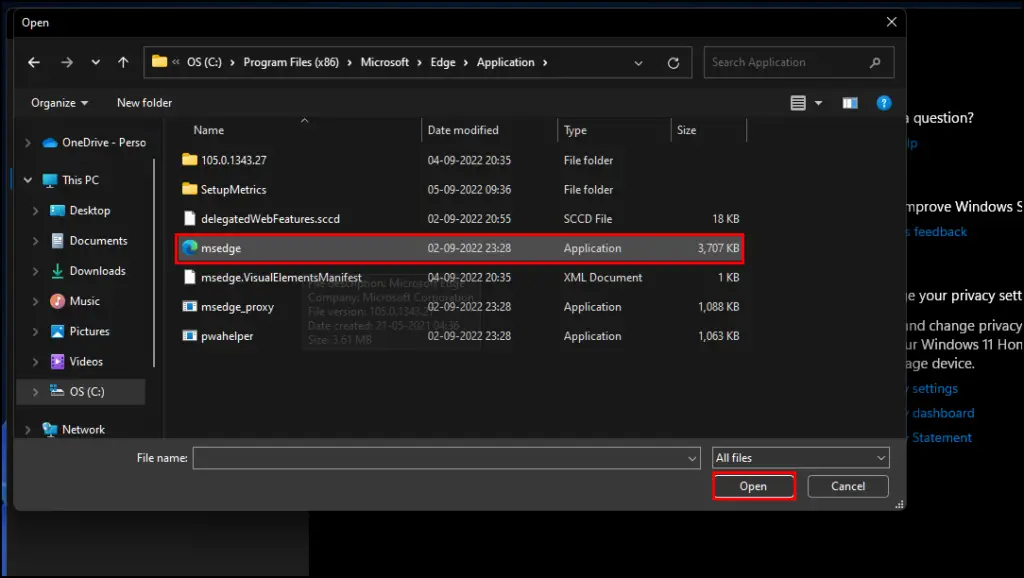
Task: Open Downloads from the navigation pane
Action: pyautogui.click(x=88, y=271)
